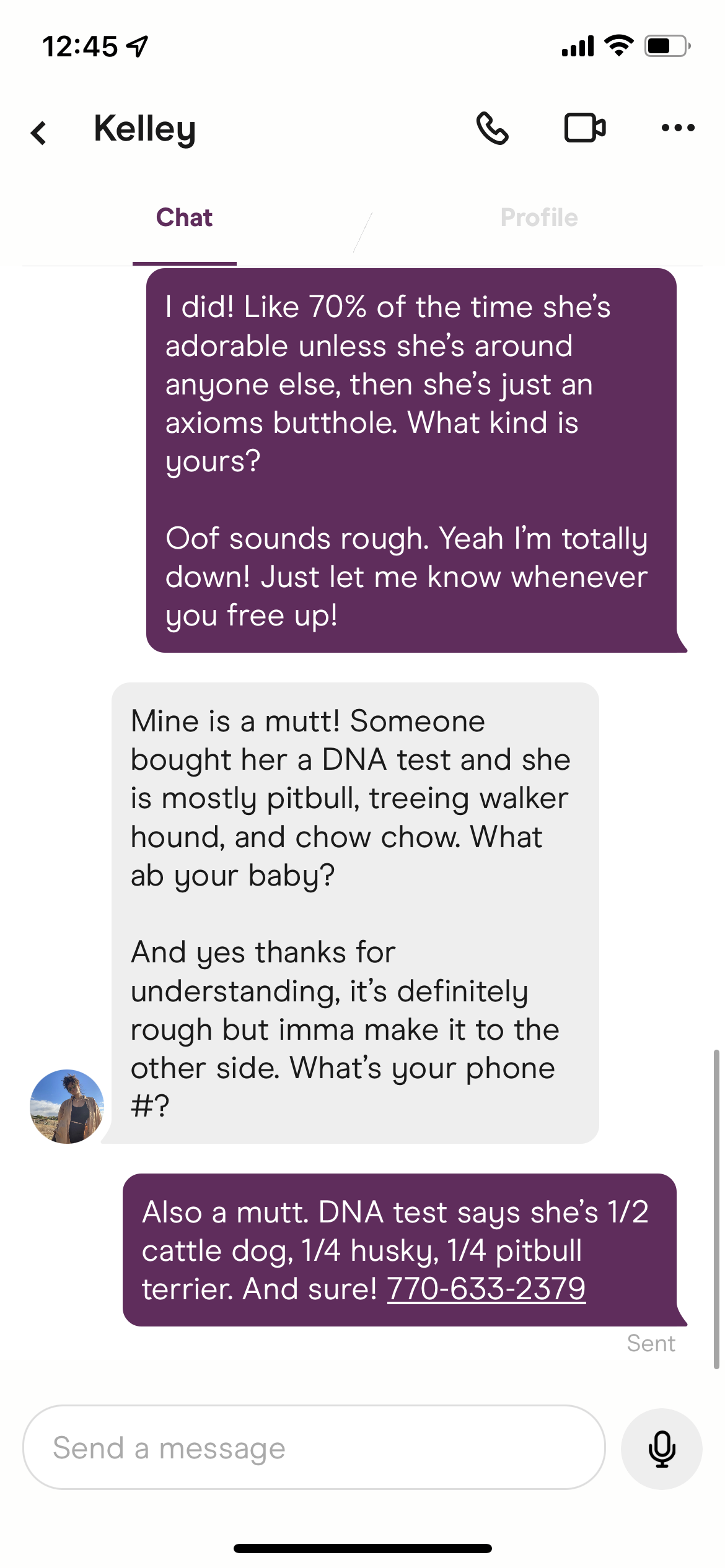The image size is (725, 1568).
Task: Tap the Sent delivery status label
Action: pyautogui.click(x=651, y=1344)
